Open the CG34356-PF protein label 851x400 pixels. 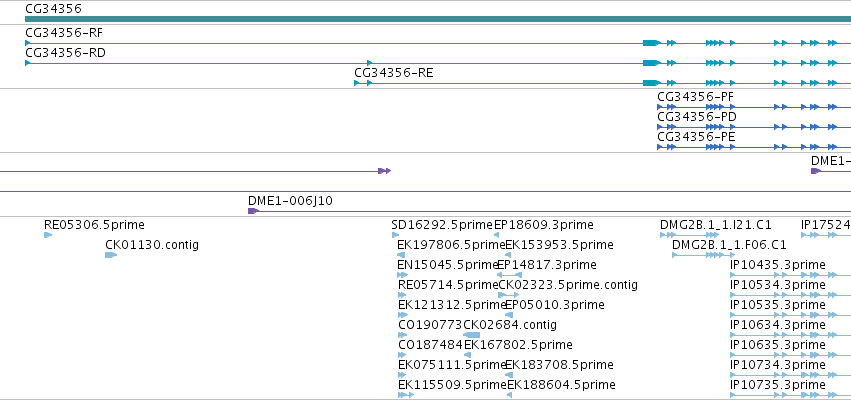(696, 97)
